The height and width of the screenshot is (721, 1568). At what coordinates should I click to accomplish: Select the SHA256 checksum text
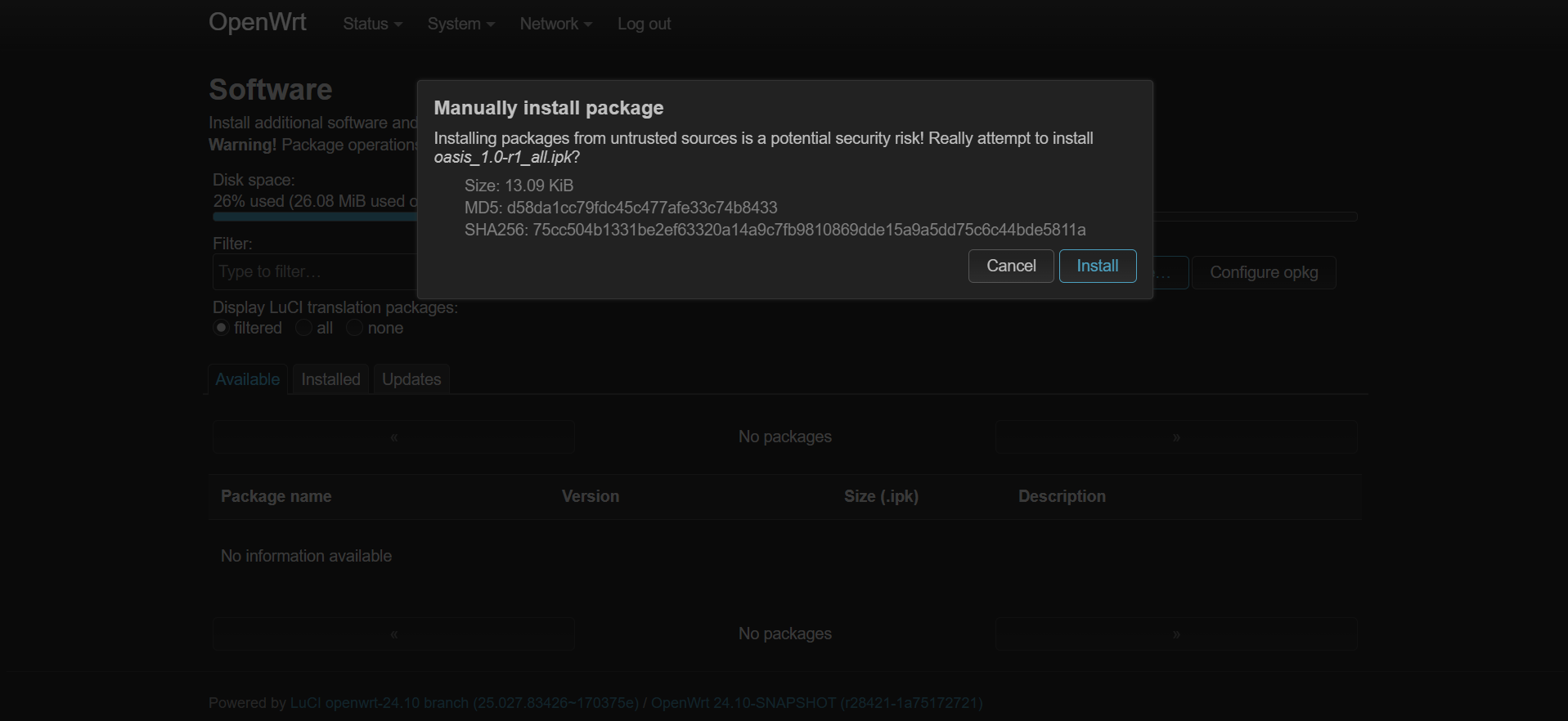click(775, 231)
